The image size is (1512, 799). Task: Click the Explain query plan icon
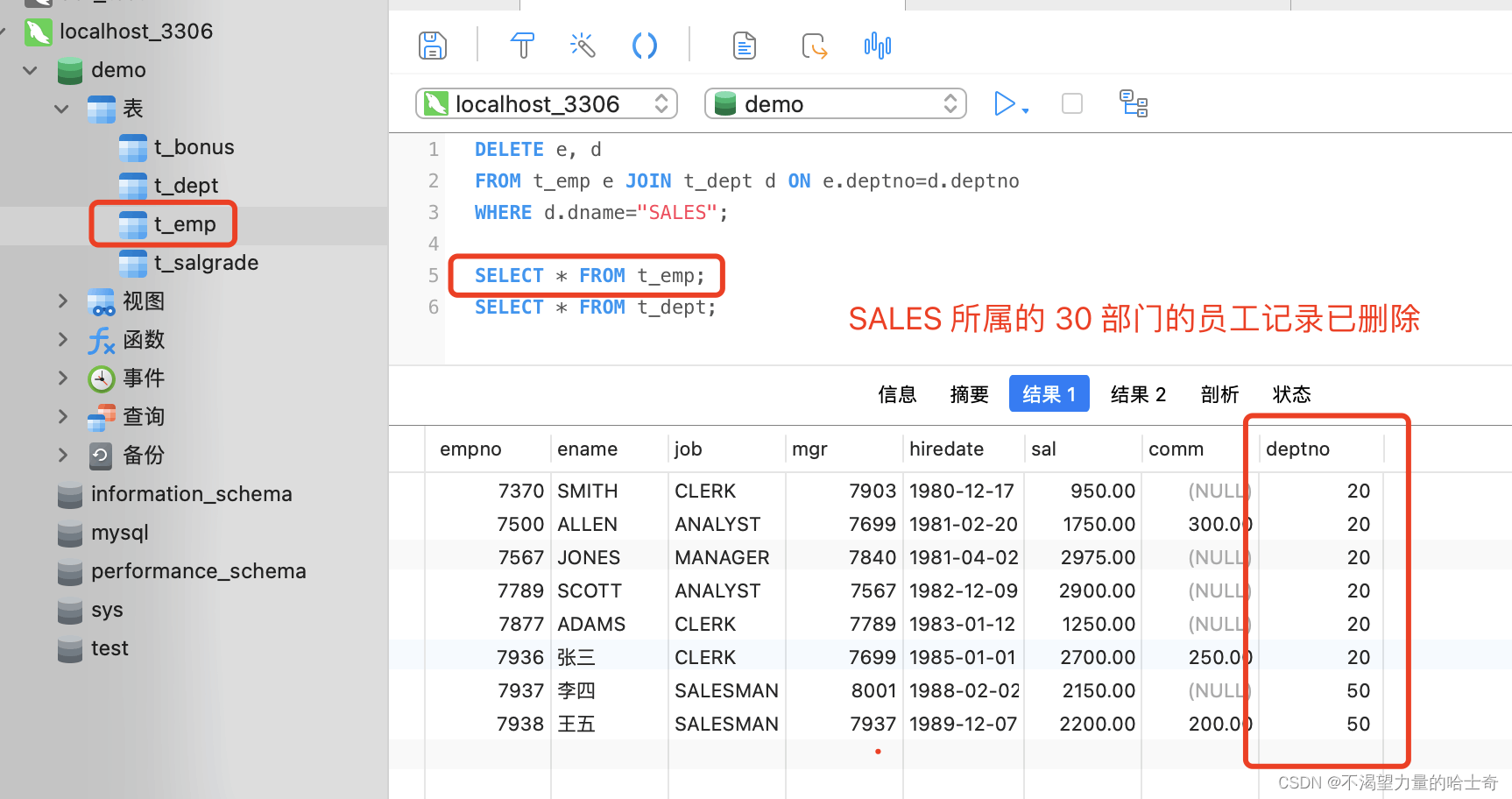[x=1134, y=104]
